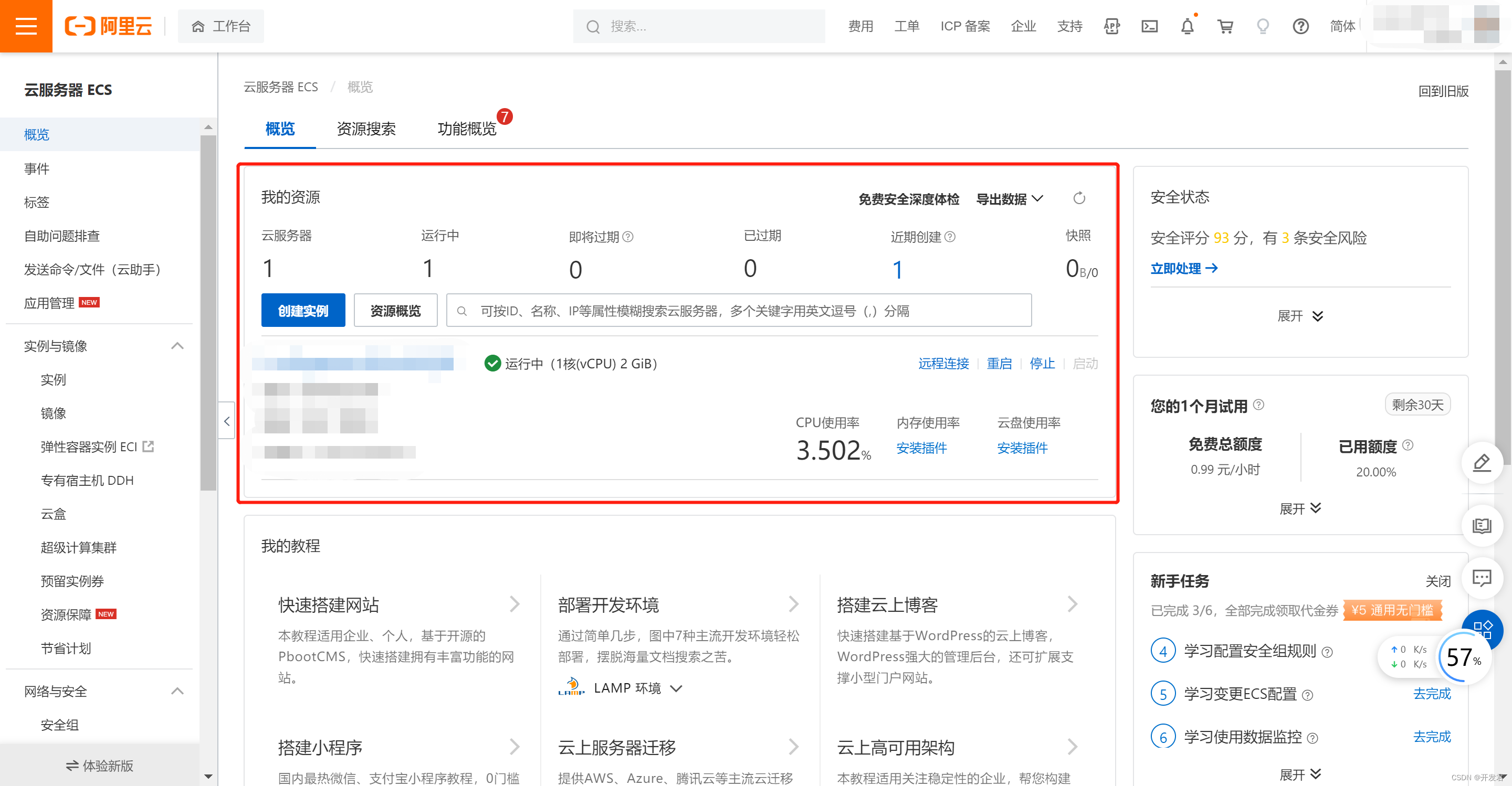
Task: Open 事件 in the sidebar
Action: click(36, 168)
